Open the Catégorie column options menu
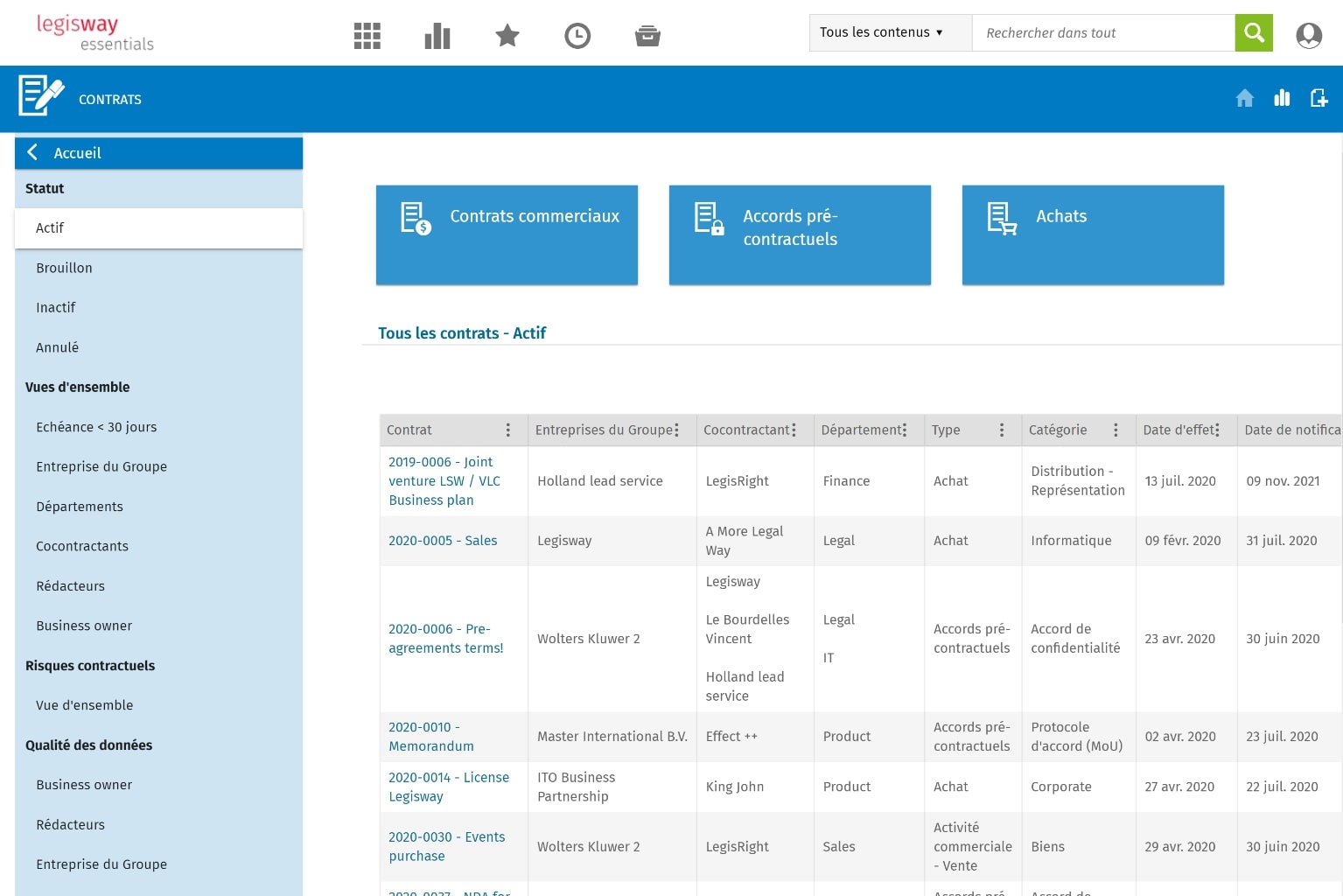Screen dimensions: 1343x896 [1116, 430]
